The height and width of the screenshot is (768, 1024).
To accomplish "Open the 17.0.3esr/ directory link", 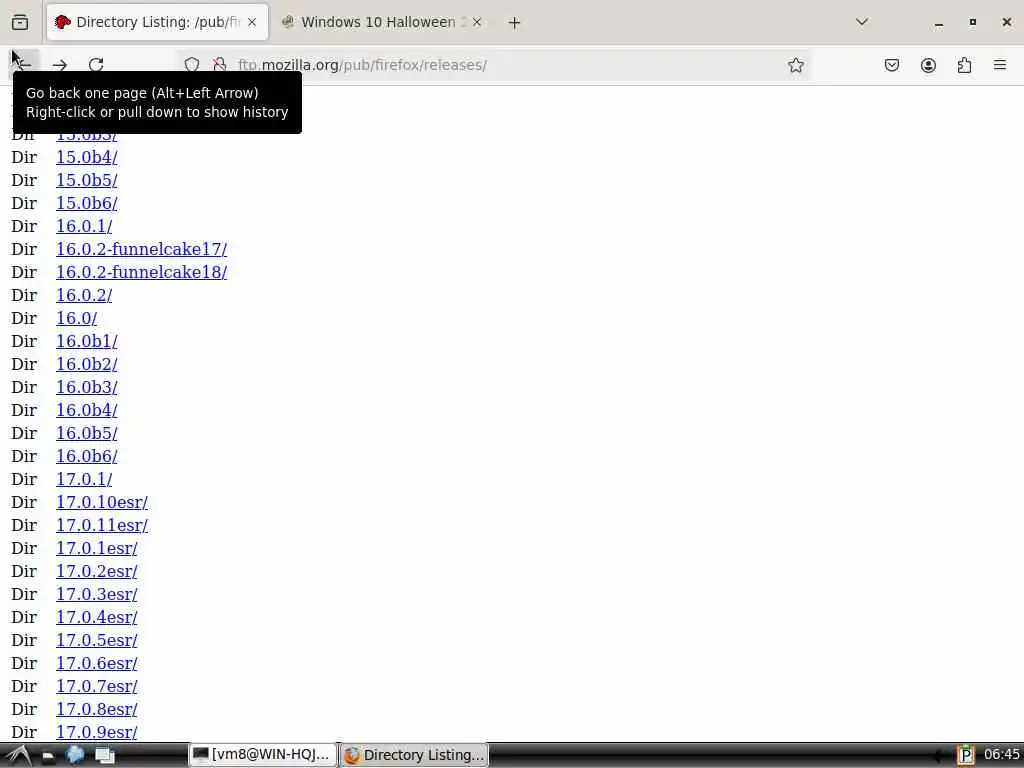I will (x=97, y=594).
